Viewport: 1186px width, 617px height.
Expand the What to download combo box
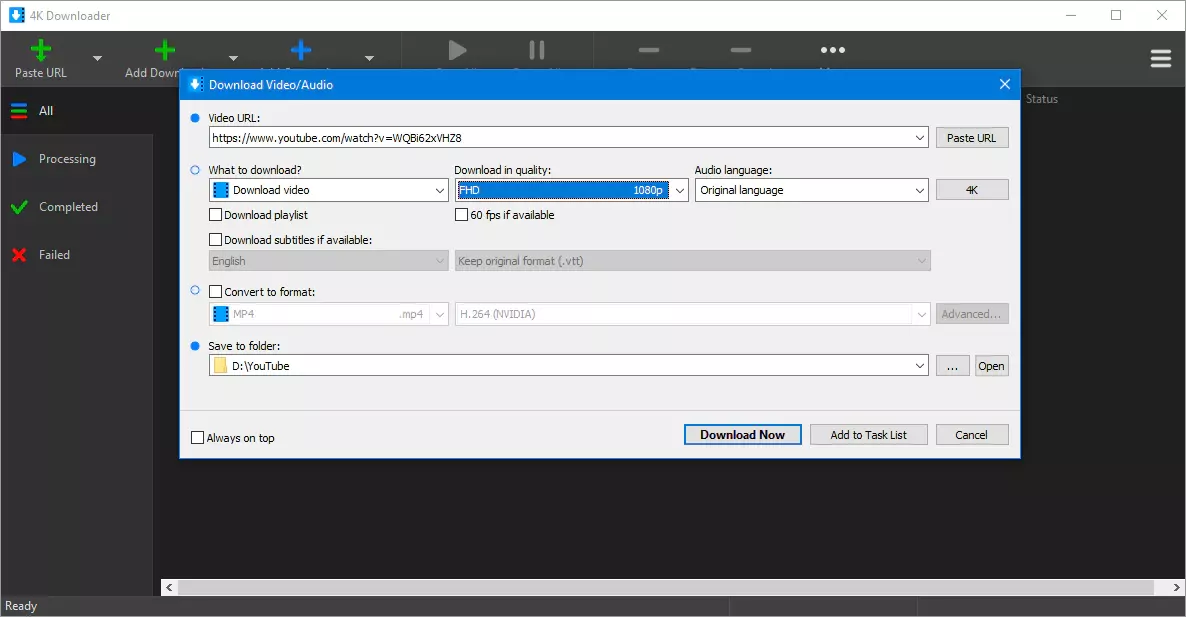(x=439, y=190)
